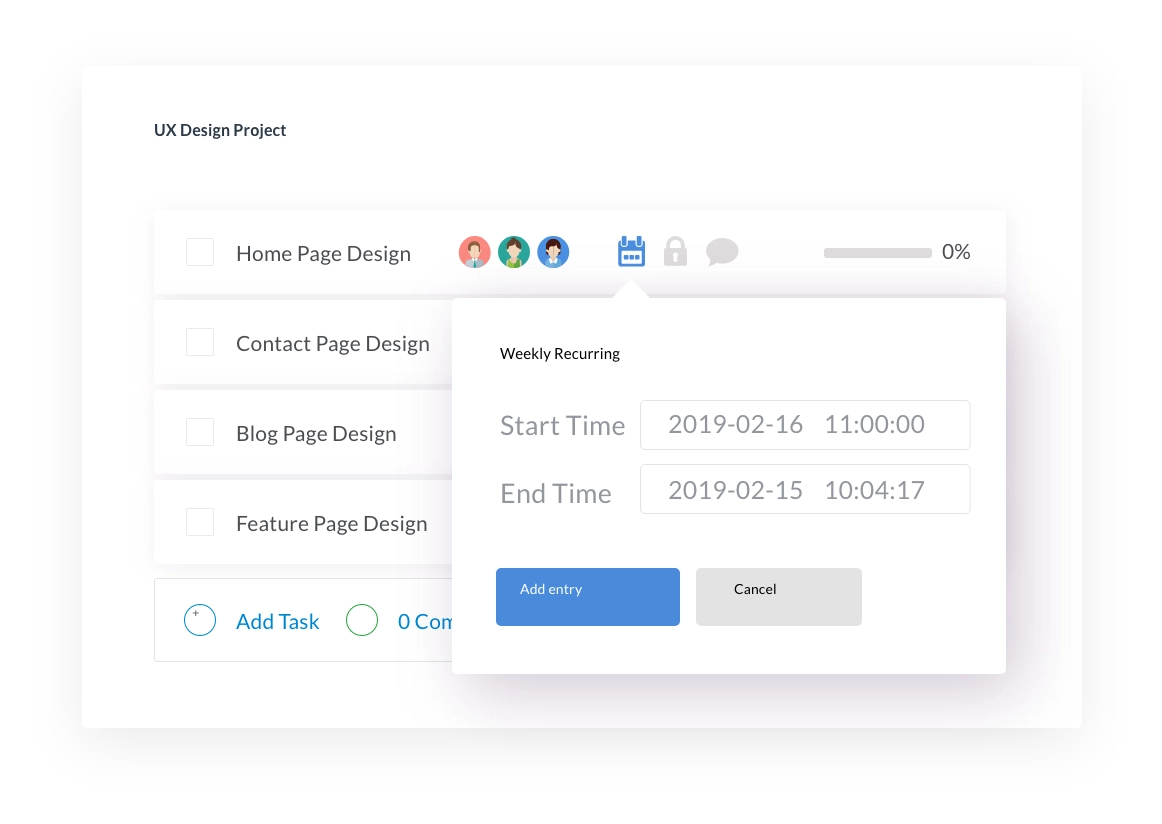Click the End Time date field
This screenshot has width=1162, height=824.
tap(804, 489)
